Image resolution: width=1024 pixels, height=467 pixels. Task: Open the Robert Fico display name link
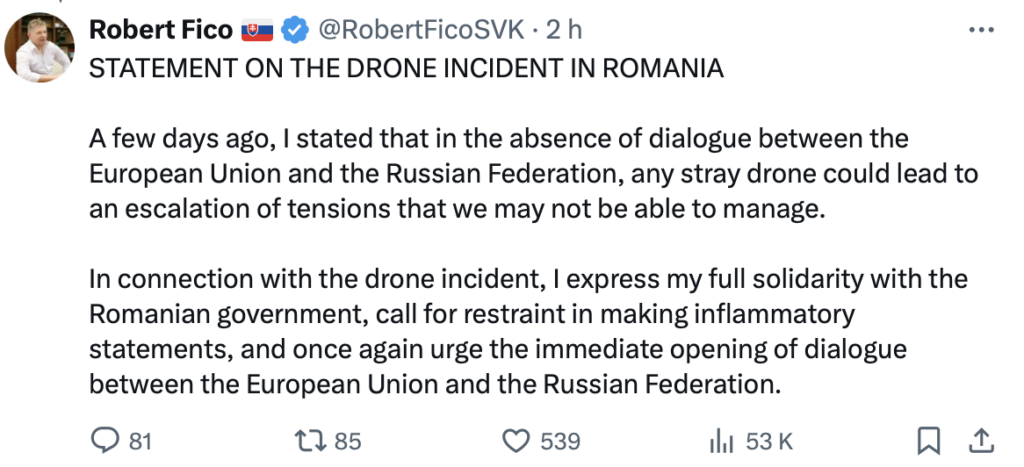161,30
